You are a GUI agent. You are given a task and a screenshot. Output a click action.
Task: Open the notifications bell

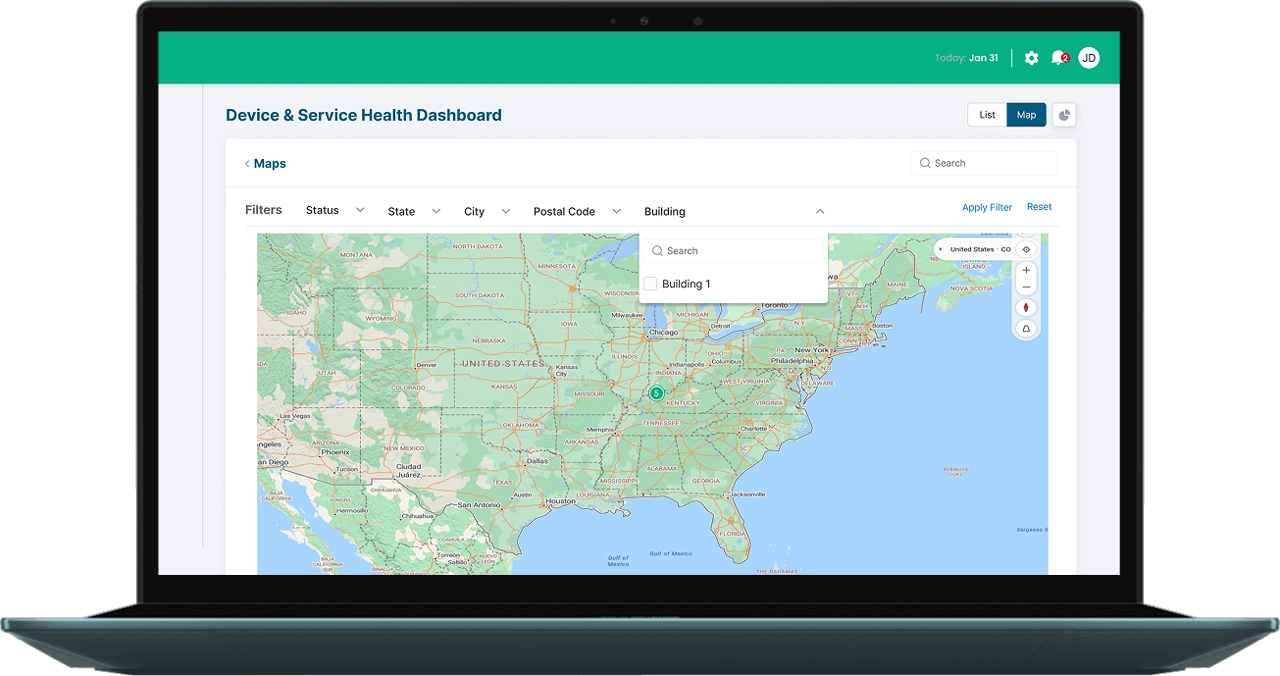[1058, 58]
